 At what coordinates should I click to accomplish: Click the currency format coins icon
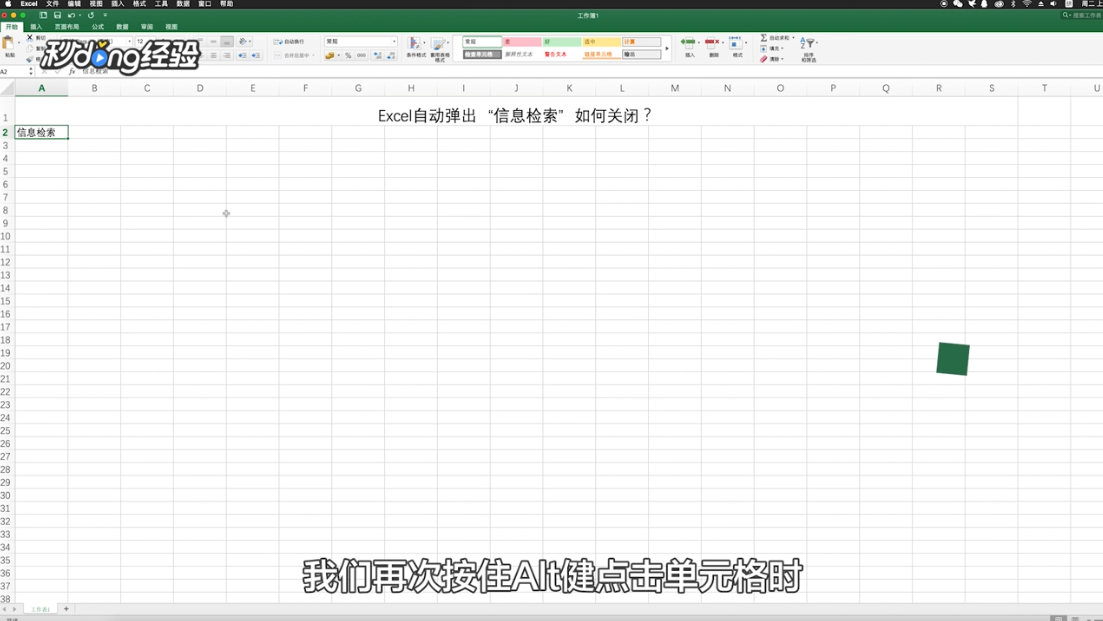tap(329, 55)
